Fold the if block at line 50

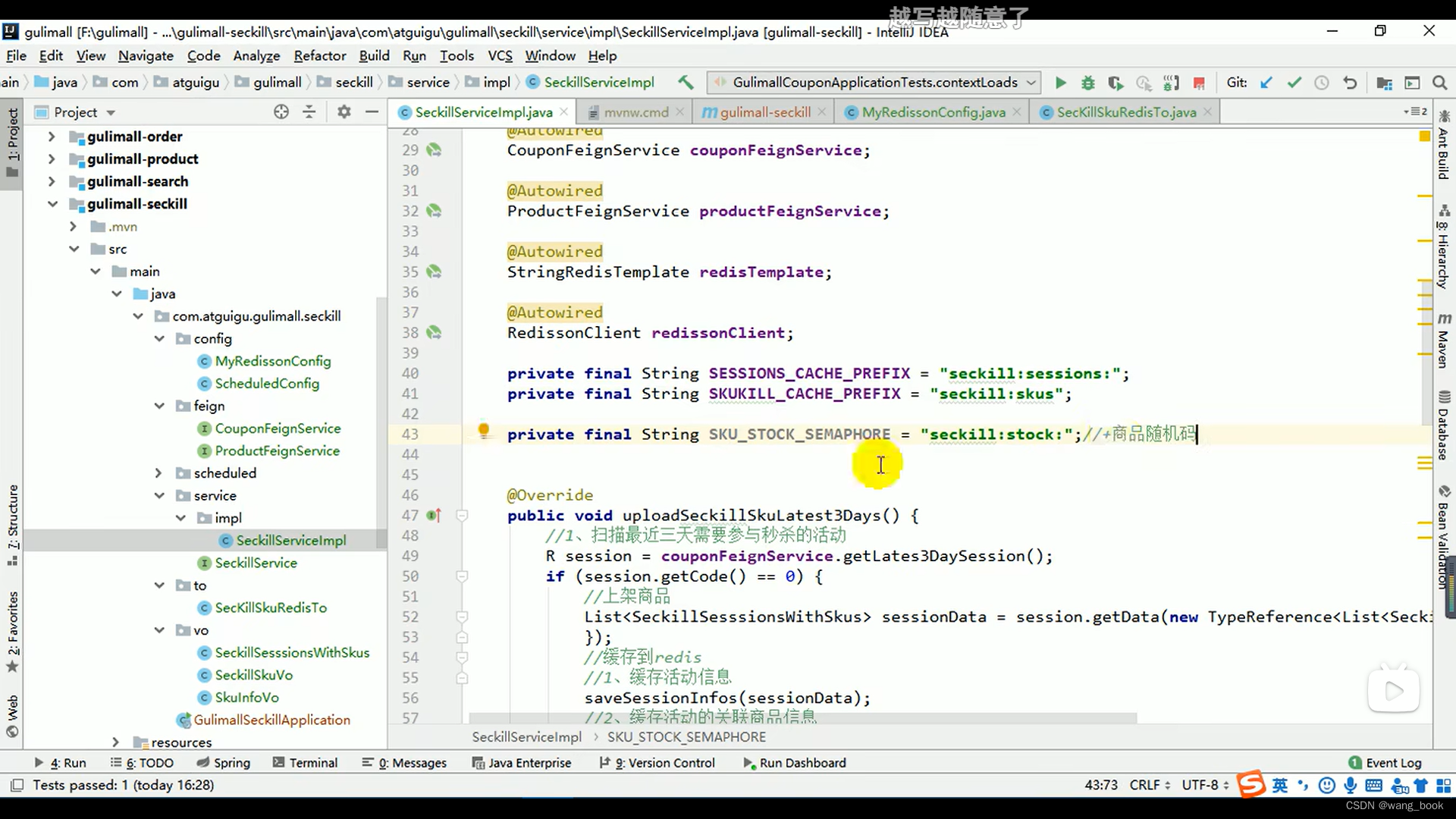(x=461, y=576)
